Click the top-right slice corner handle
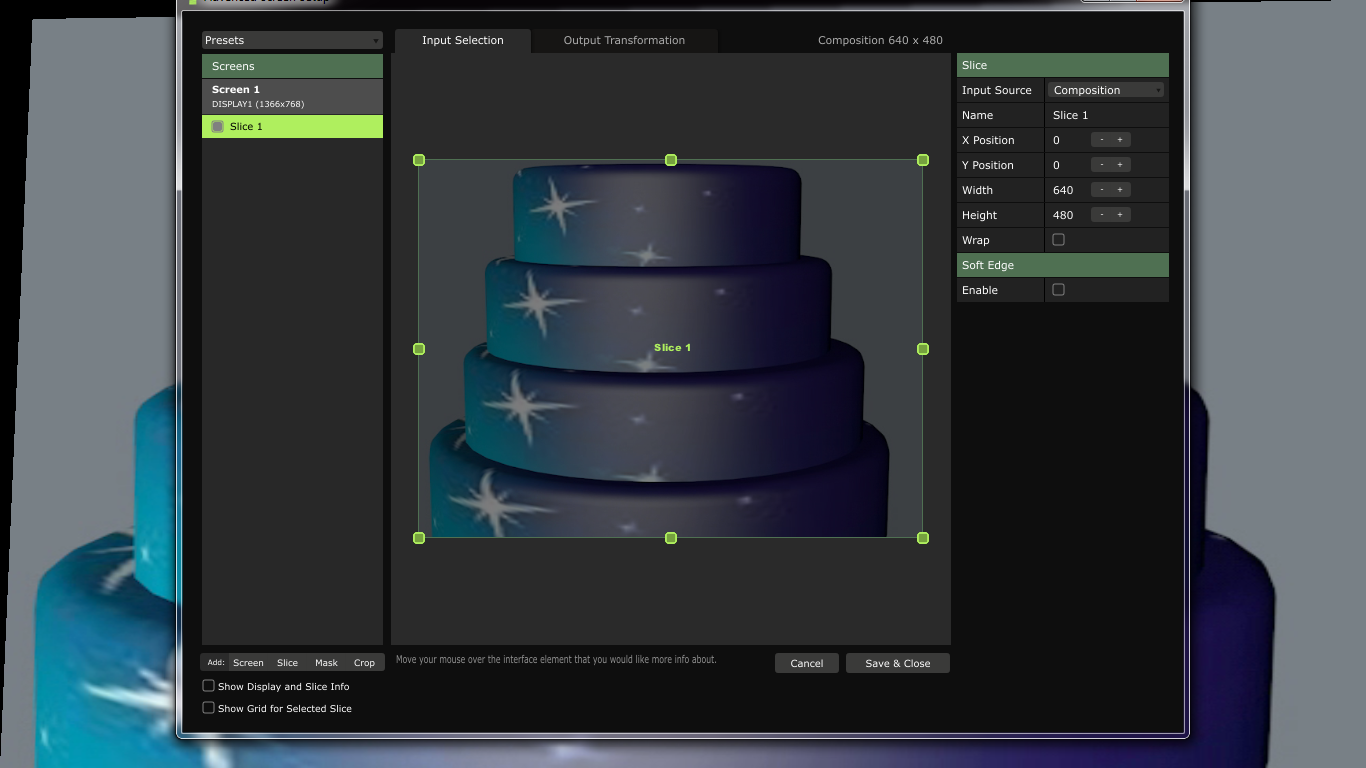 pyautogui.click(x=923, y=160)
